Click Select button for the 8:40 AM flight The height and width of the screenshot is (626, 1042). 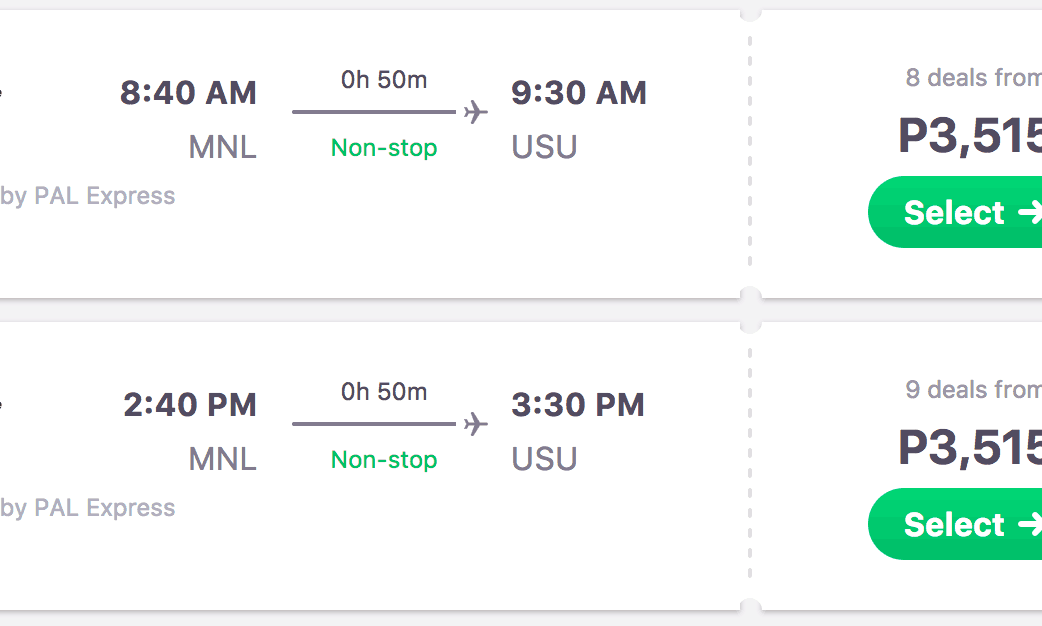[955, 212]
